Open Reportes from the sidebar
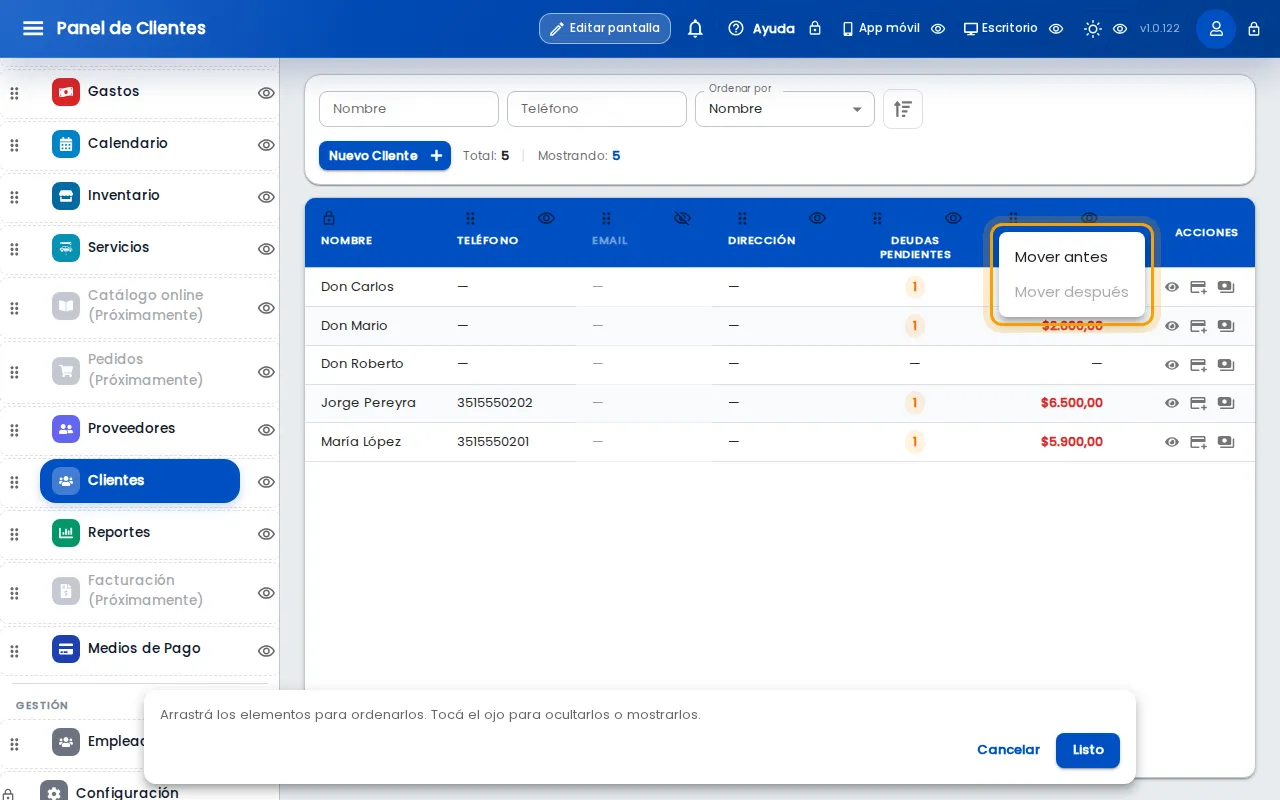Screen dimensions: 1280x800 (140, 533)
